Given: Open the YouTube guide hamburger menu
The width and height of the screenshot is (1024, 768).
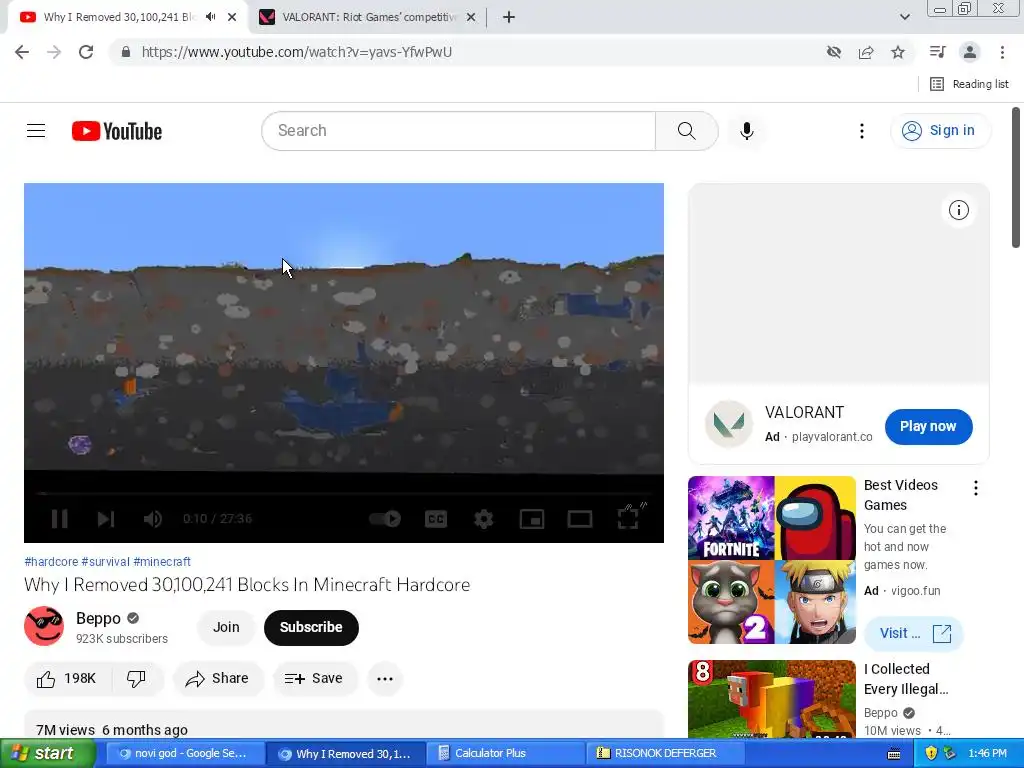Looking at the screenshot, I should [x=36, y=131].
